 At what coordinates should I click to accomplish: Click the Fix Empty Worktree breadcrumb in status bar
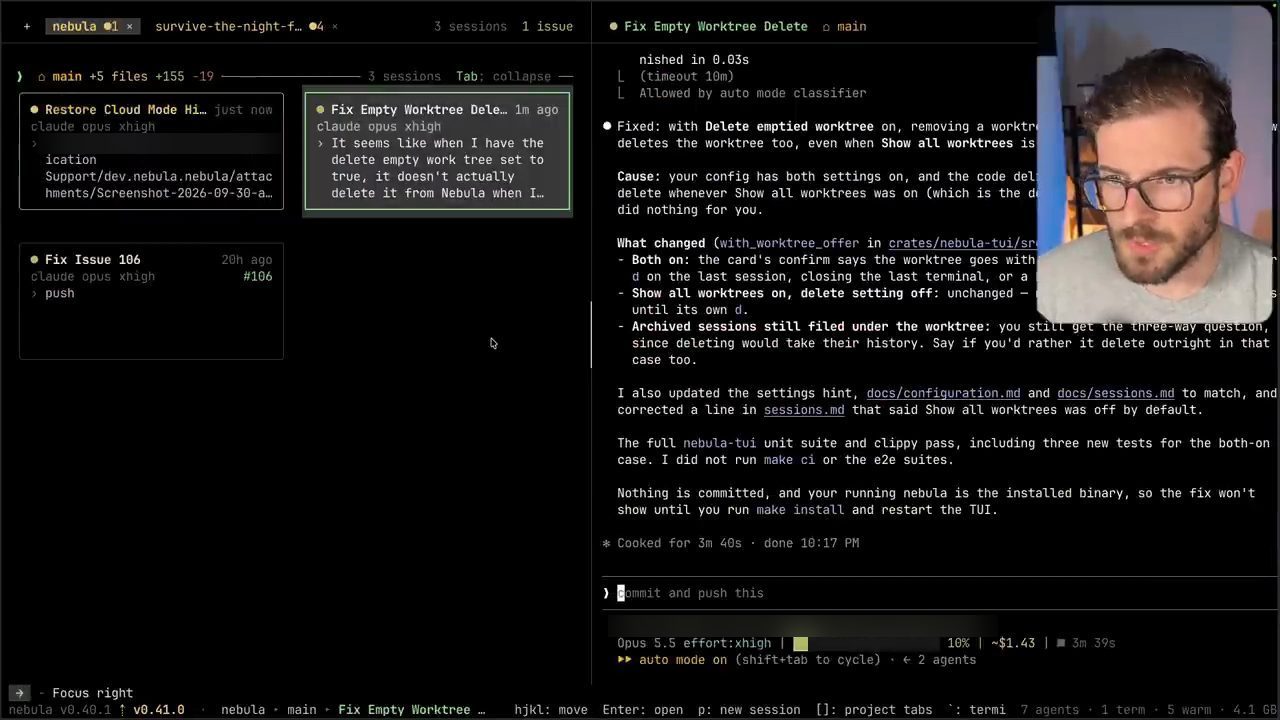[411, 710]
